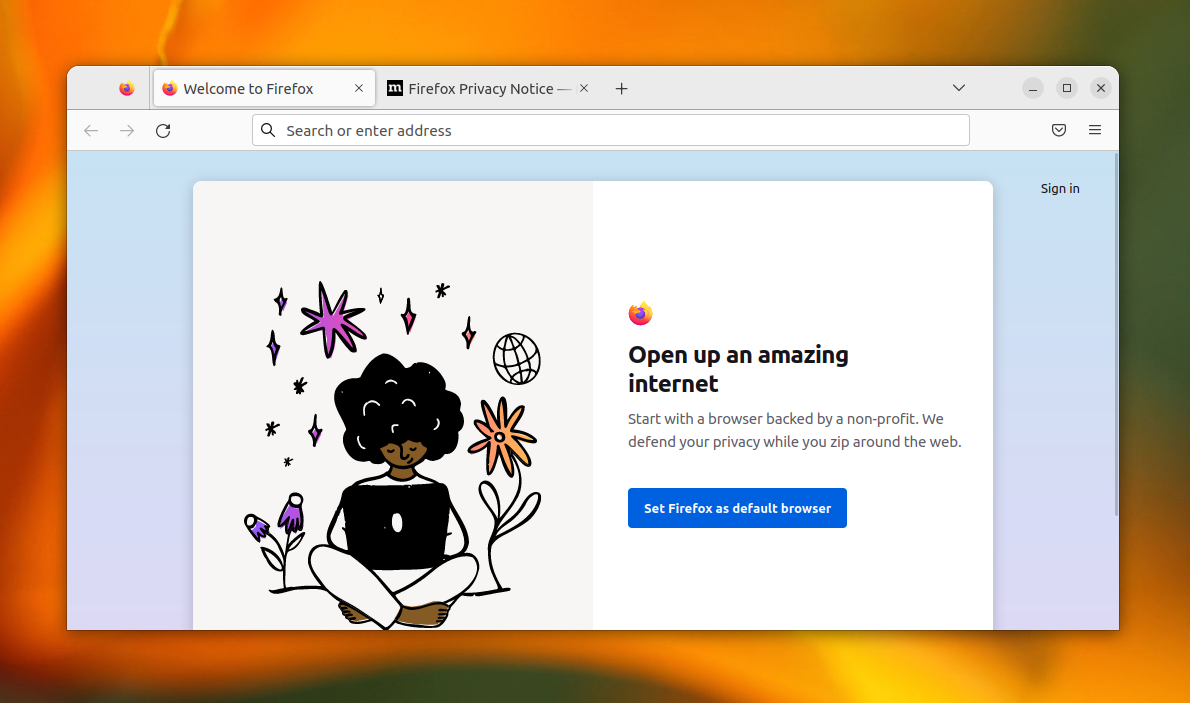Go back one page

click(91, 131)
